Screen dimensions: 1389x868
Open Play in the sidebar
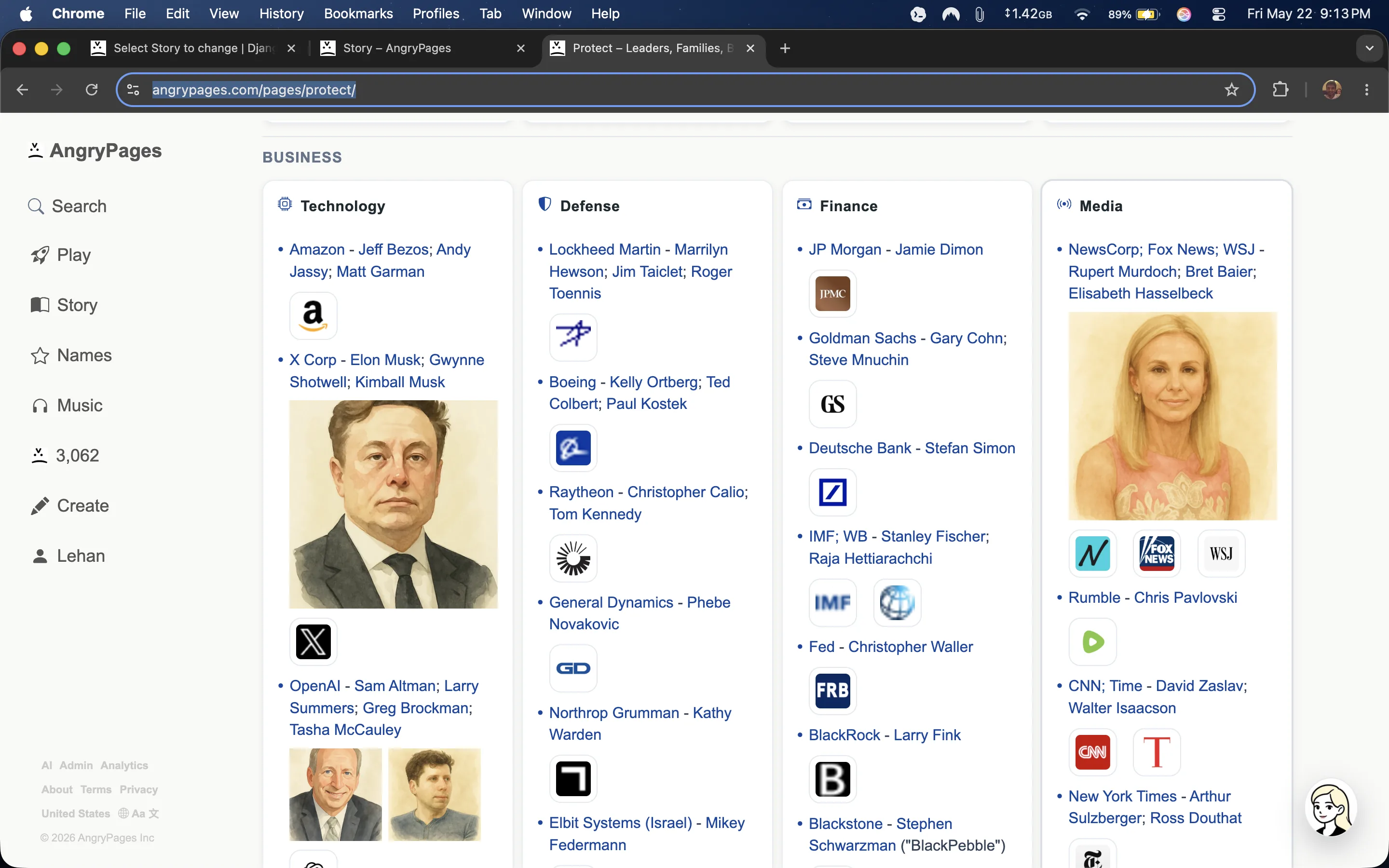pos(61,255)
